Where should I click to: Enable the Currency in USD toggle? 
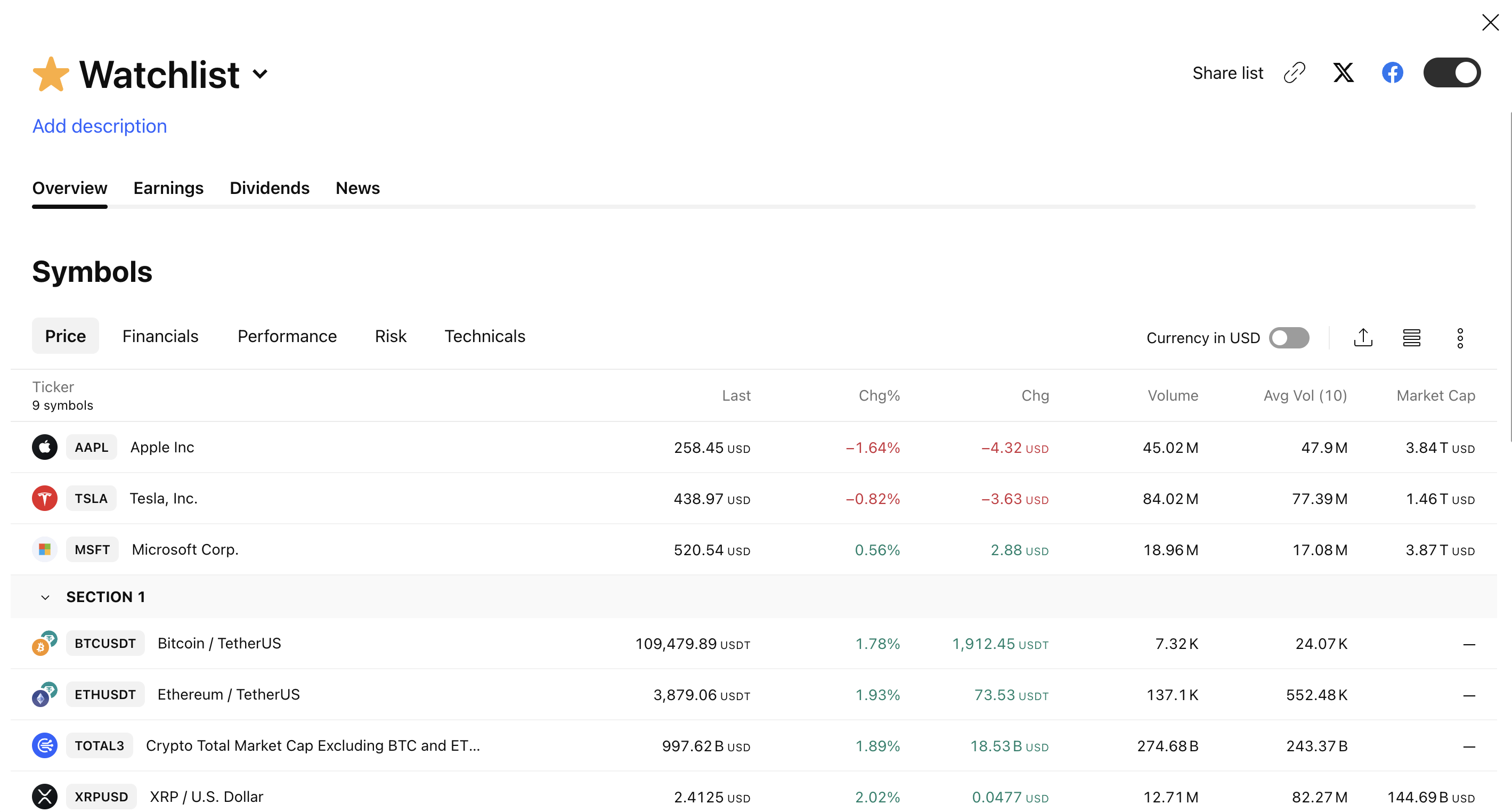pyautogui.click(x=1289, y=338)
